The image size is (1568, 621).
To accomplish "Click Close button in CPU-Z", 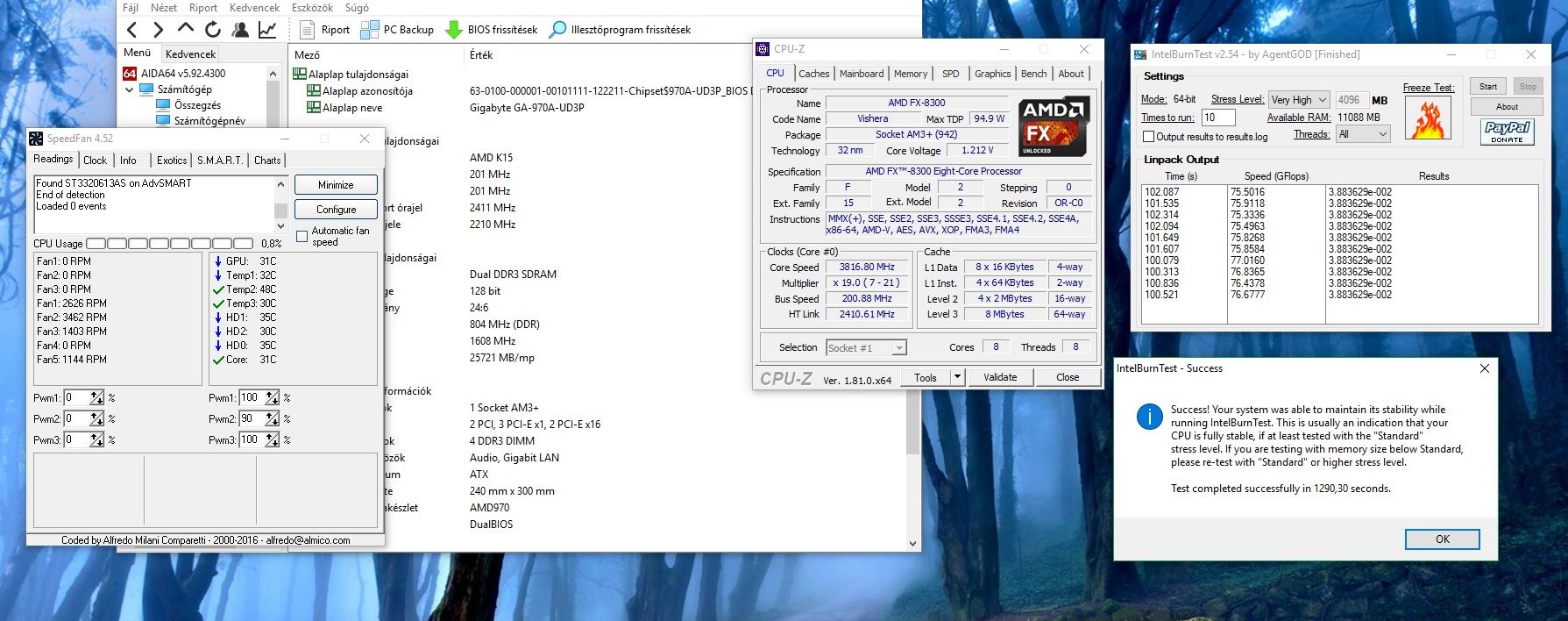I will pyautogui.click(x=1068, y=377).
